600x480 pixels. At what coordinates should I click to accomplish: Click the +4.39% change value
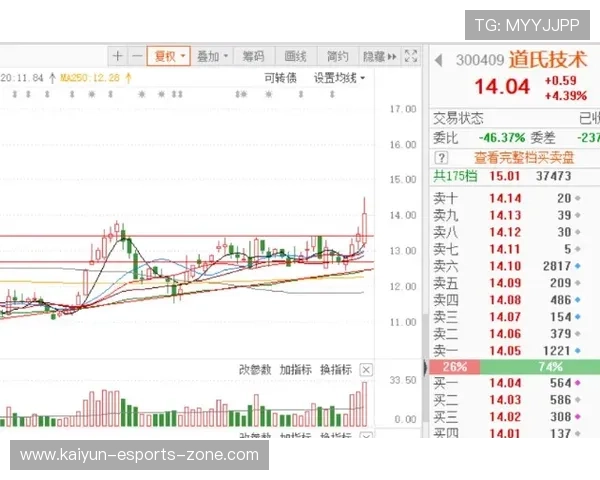566,96
